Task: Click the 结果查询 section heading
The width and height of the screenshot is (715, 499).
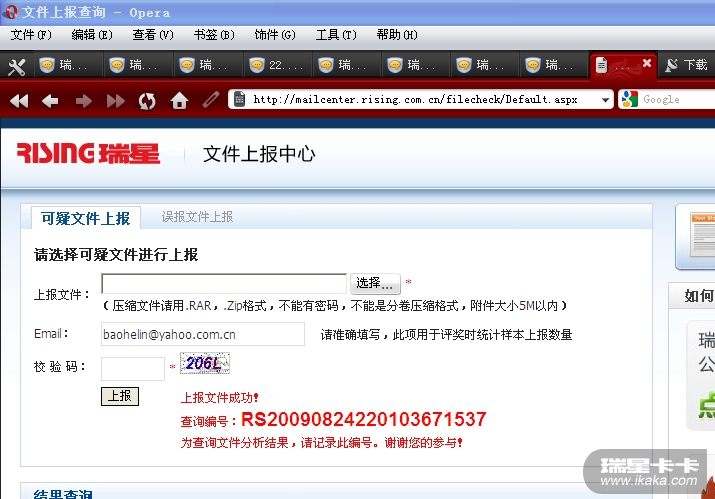Action: [x=63, y=494]
